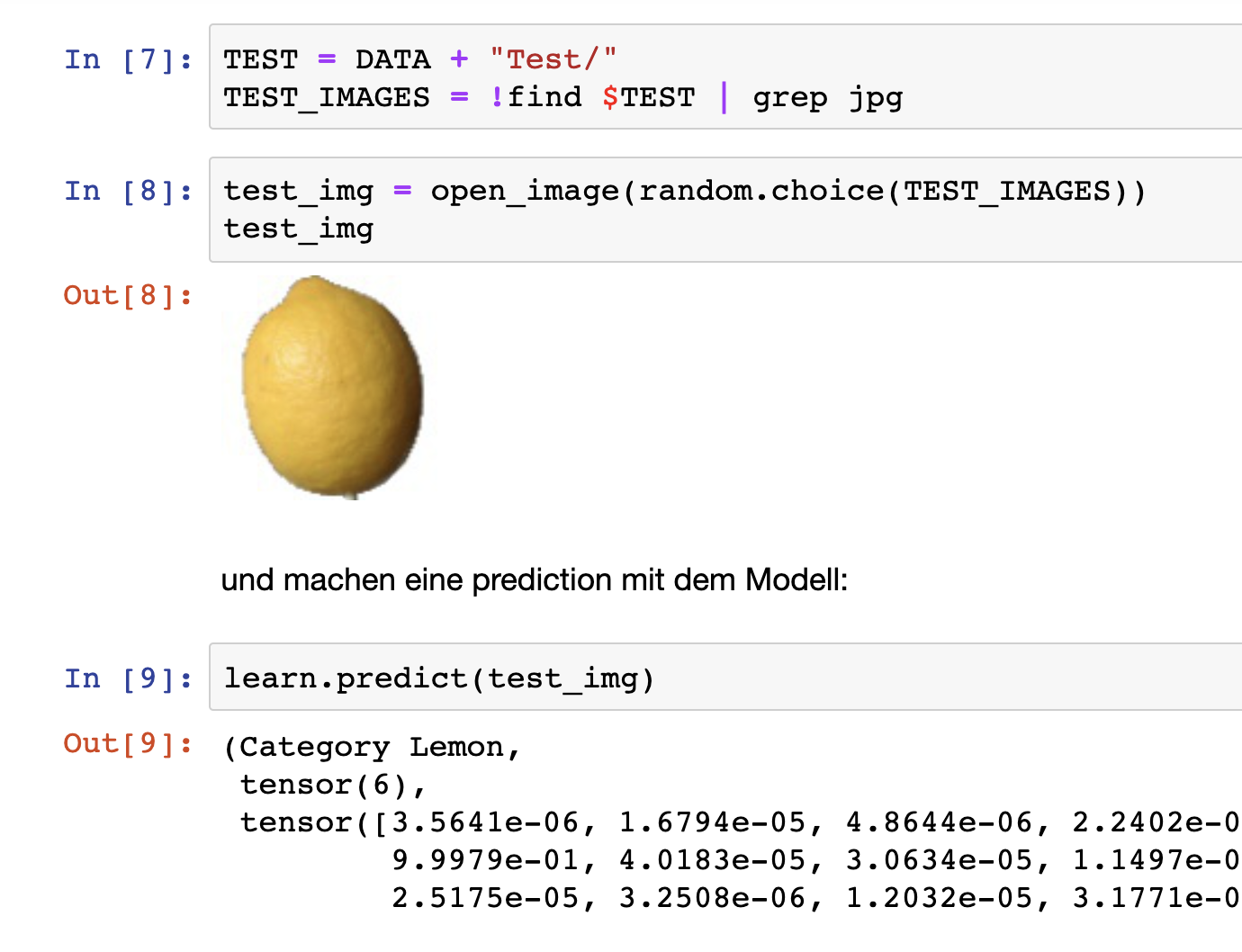
Task: Click the standalone 'test_img' line in cell 8
Action: tap(299, 229)
